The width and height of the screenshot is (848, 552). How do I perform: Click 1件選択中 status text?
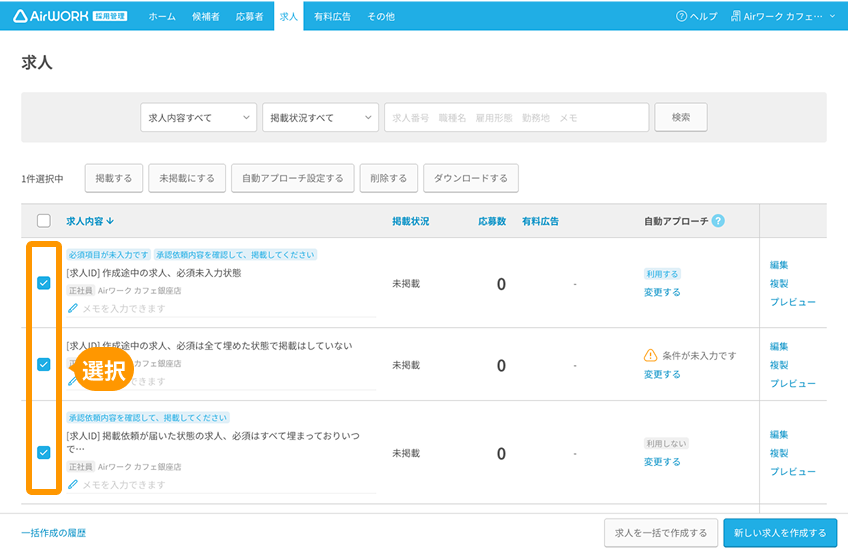[x=42, y=178]
